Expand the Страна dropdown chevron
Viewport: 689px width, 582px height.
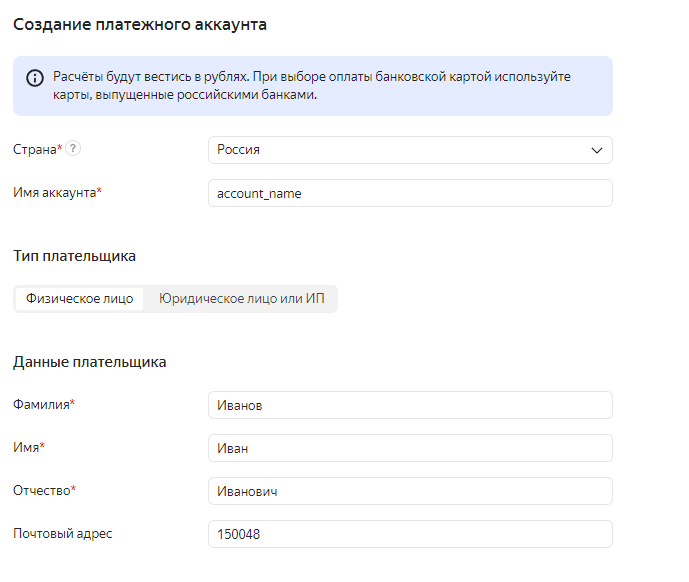596,150
